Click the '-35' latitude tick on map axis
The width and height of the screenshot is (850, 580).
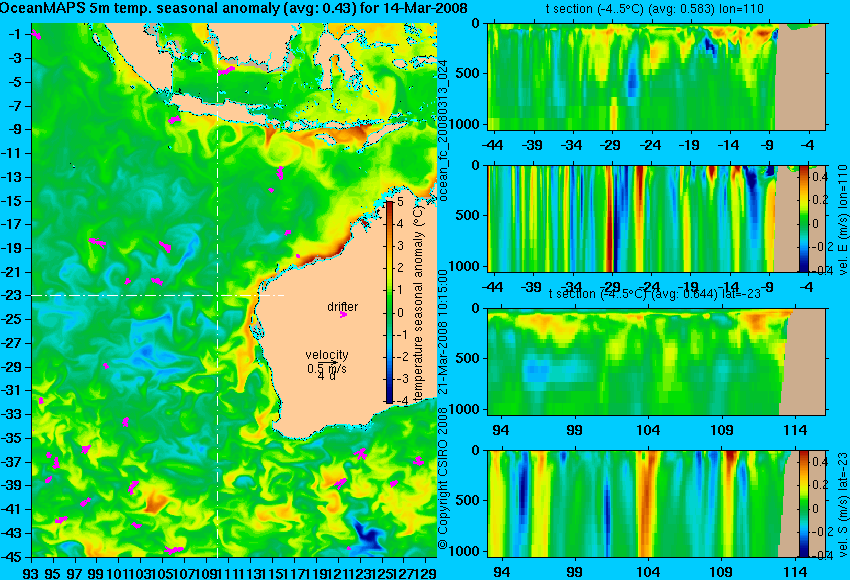click(12, 438)
